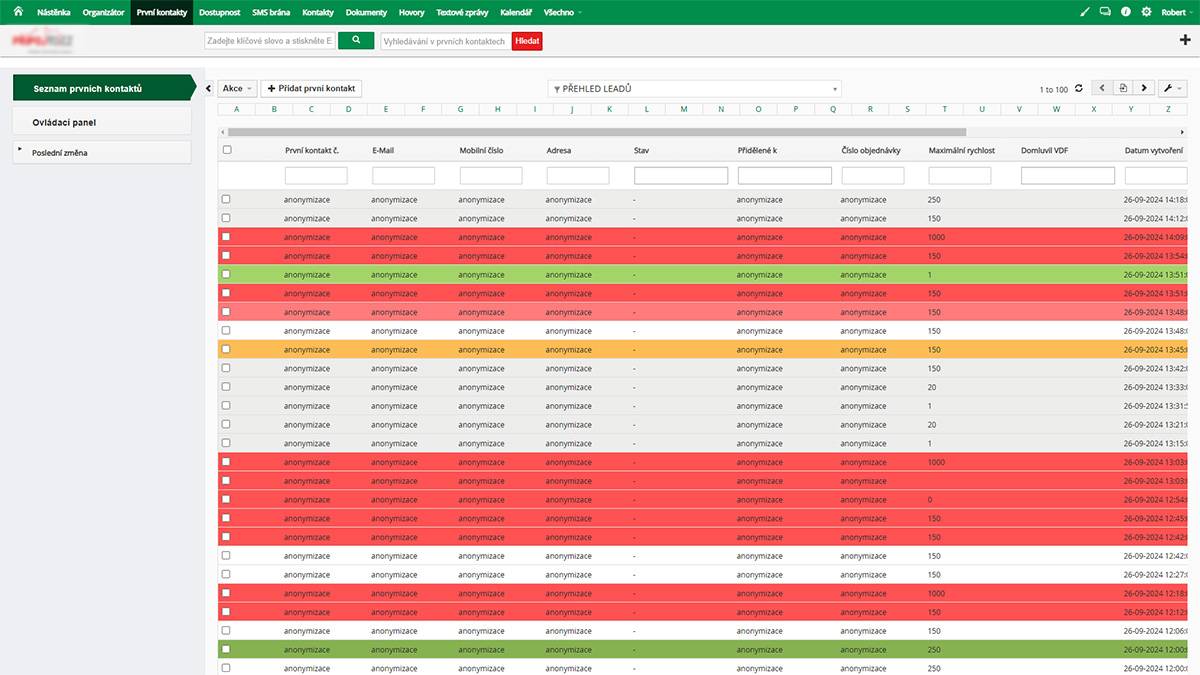
Task: Toggle the select-all header checkbox
Action: point(227,150)
